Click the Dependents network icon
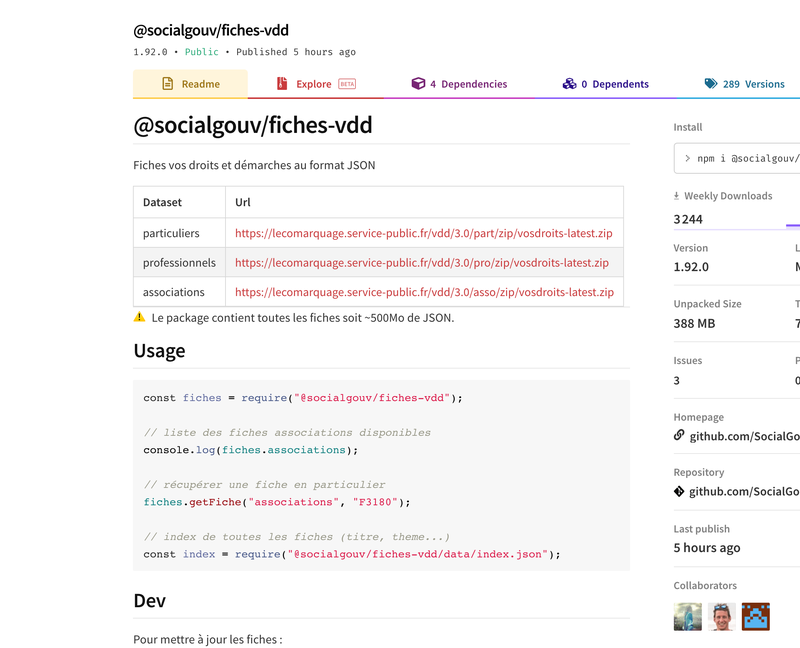Image resolution: width=800 pixels, height=648 pixels. tap(570, 84)
